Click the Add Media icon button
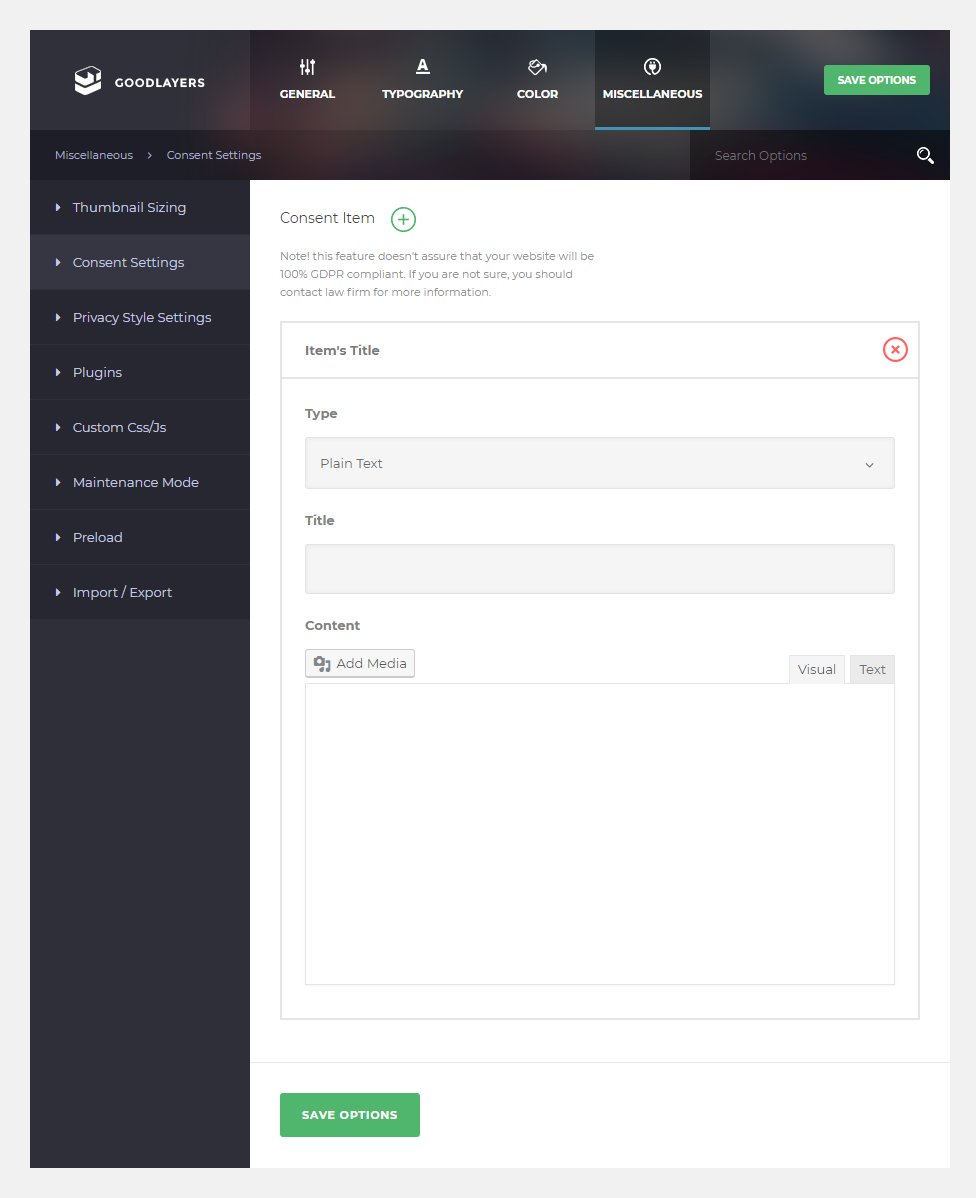 click(360, 663)
